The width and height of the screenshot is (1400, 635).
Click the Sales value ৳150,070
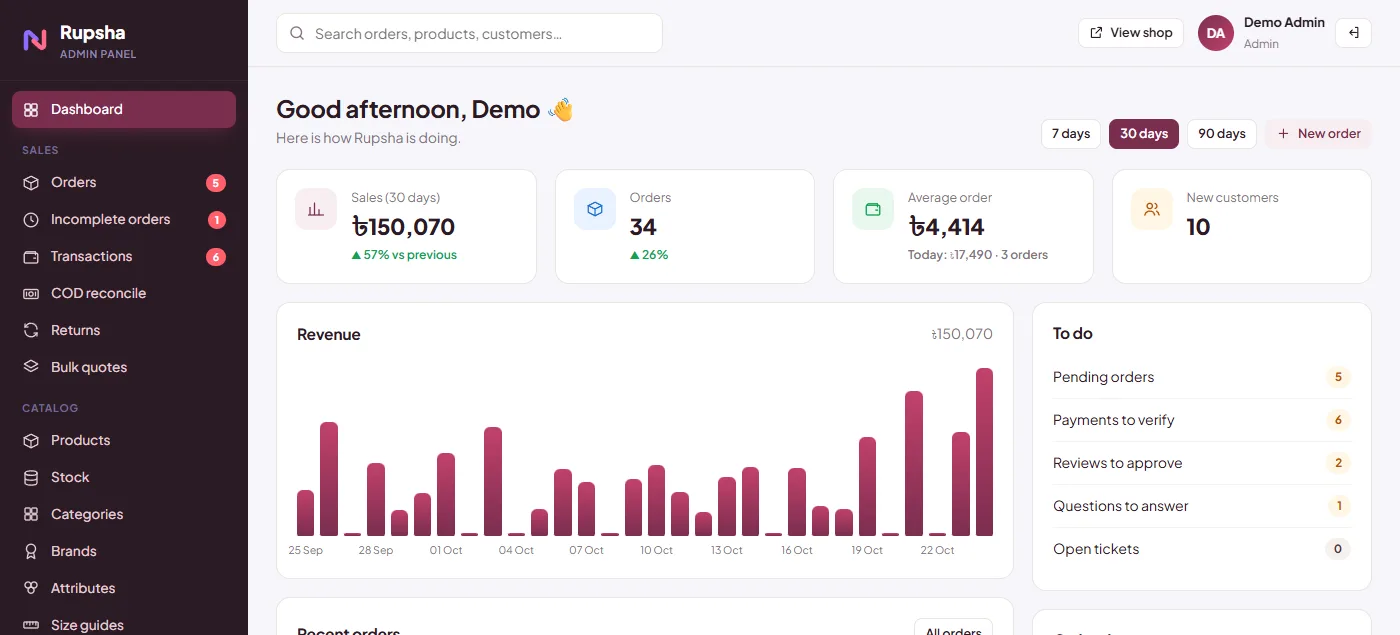pyautogui.click(x=403, y=227)
